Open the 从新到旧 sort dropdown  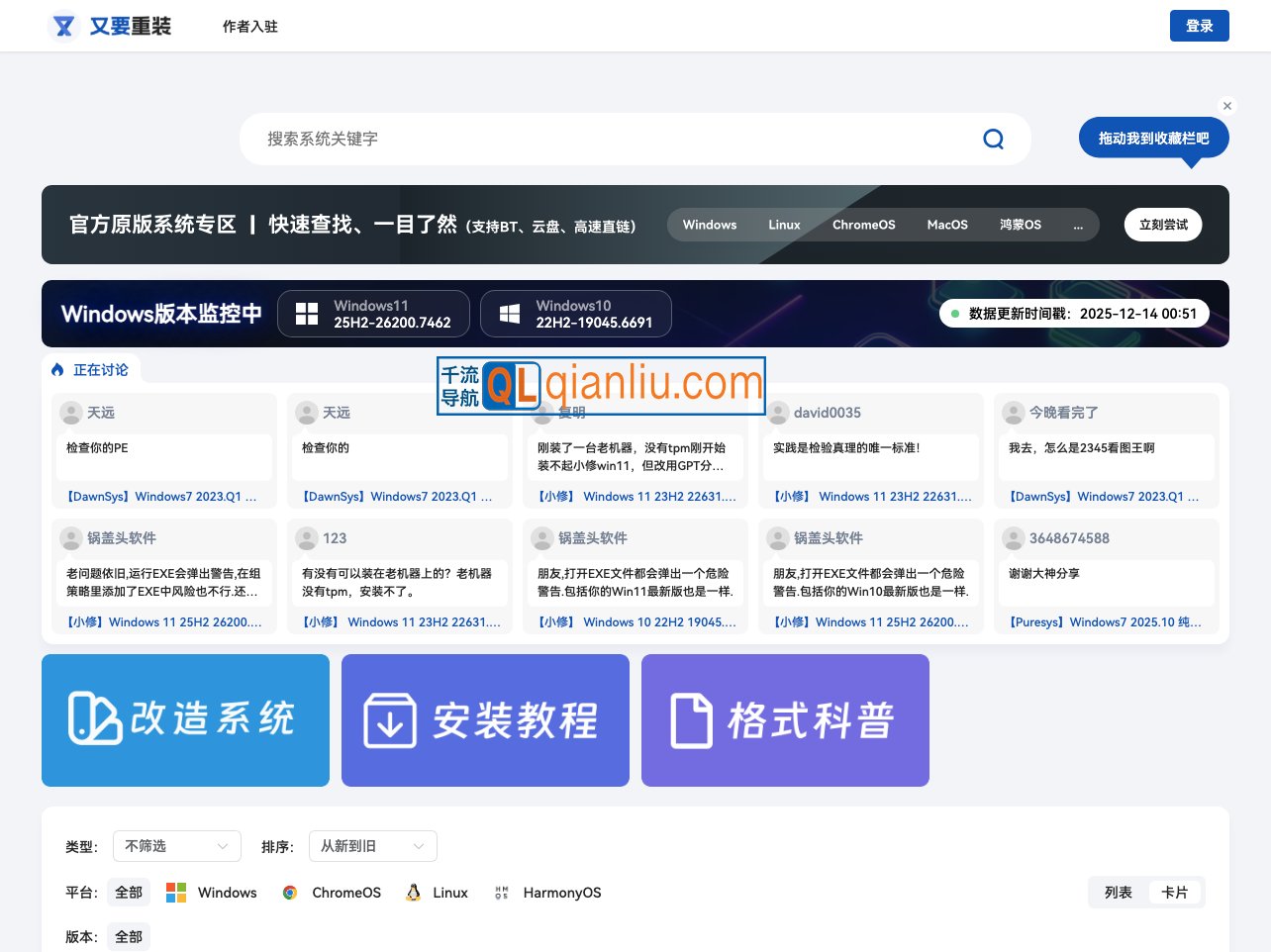click(x=372, y=846)
